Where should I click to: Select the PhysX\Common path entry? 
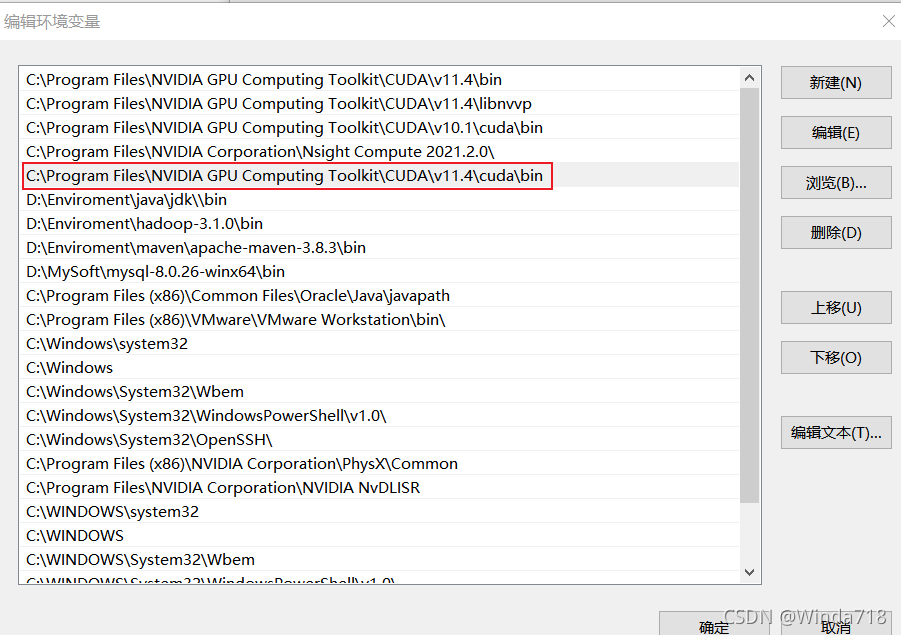point(379,464)
